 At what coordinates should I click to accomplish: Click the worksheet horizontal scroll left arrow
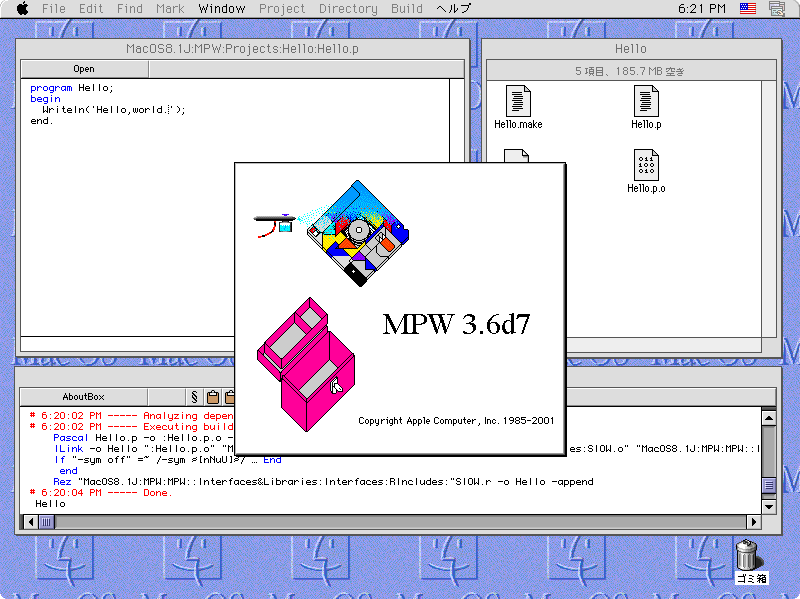(x=31, y=522)
